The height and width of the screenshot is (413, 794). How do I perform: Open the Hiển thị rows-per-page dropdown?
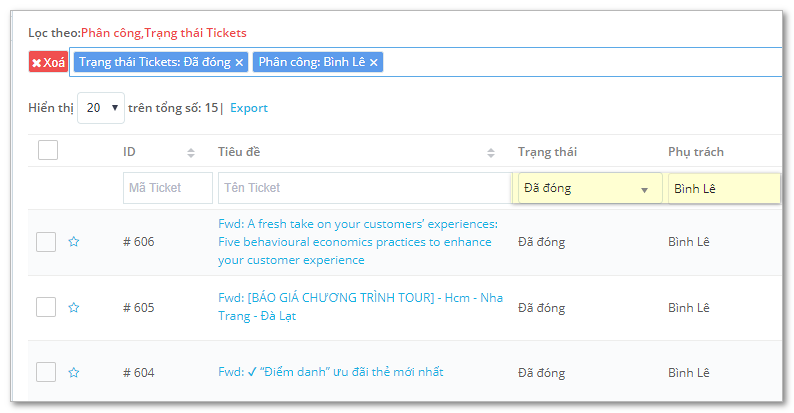click(101, 108)
